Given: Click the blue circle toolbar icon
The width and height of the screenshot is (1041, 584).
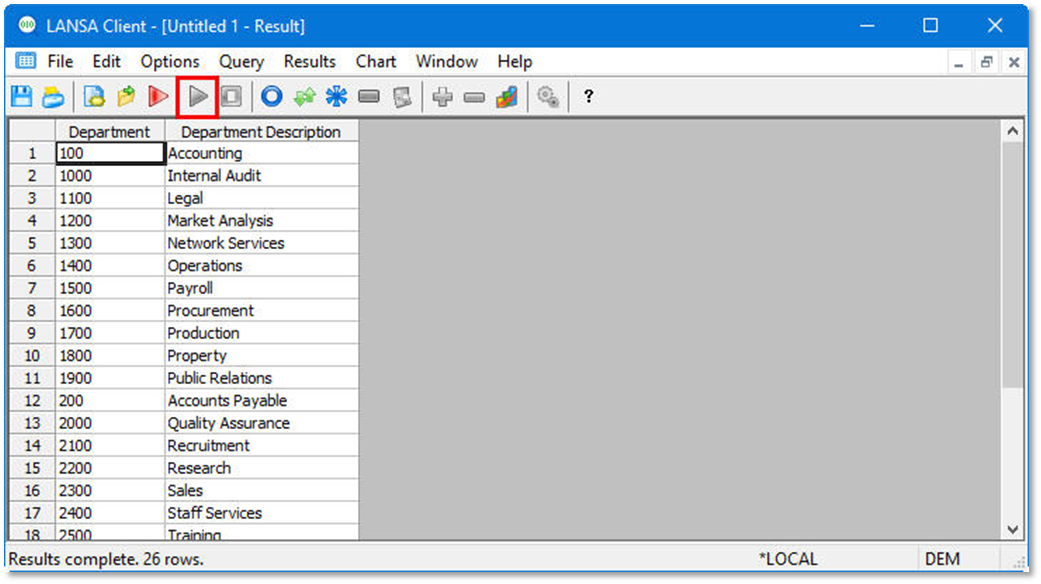Looking at the screenshot, I should (x=272, y=97).
